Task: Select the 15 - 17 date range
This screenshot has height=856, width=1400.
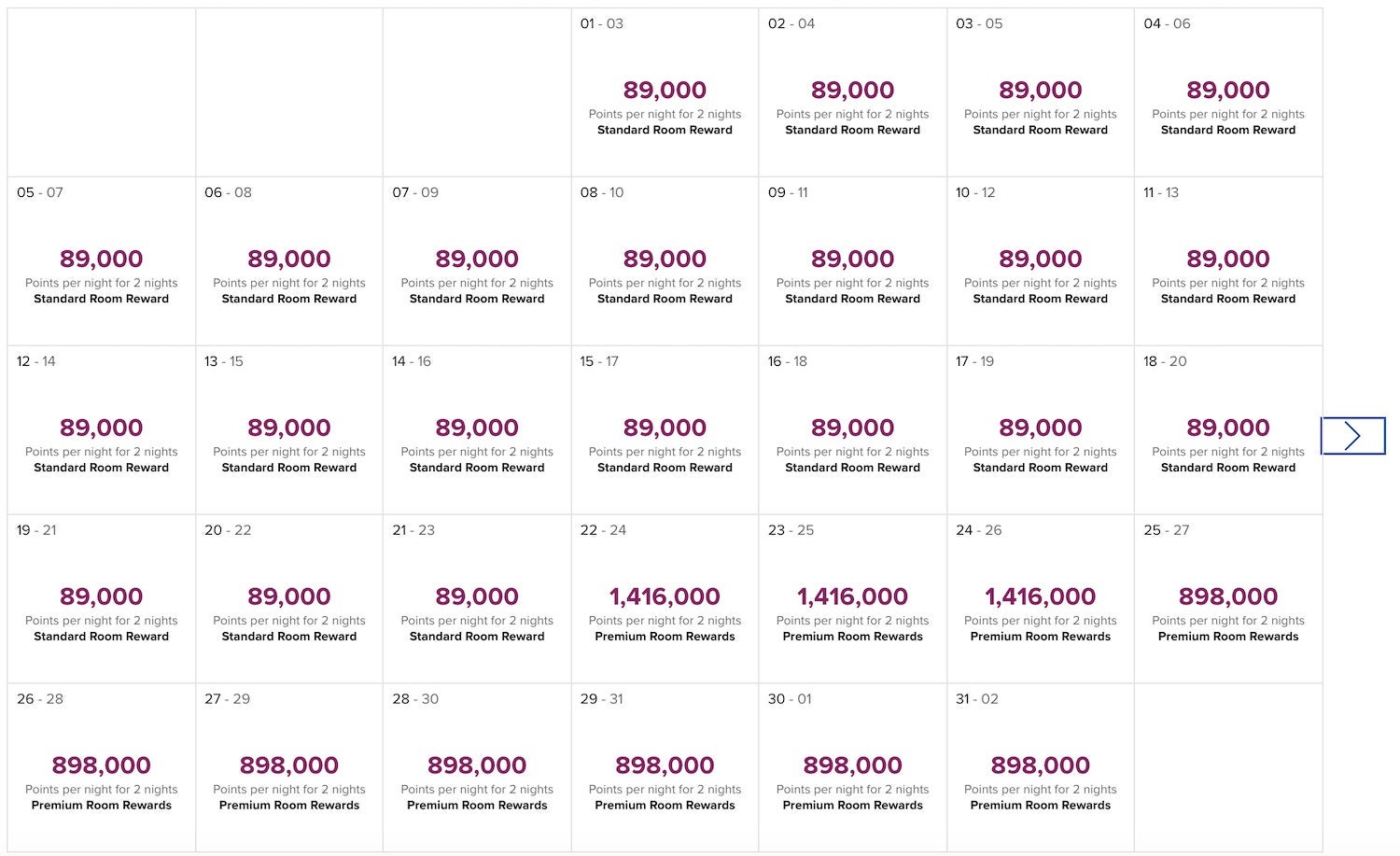Action: tap(665, 430)
